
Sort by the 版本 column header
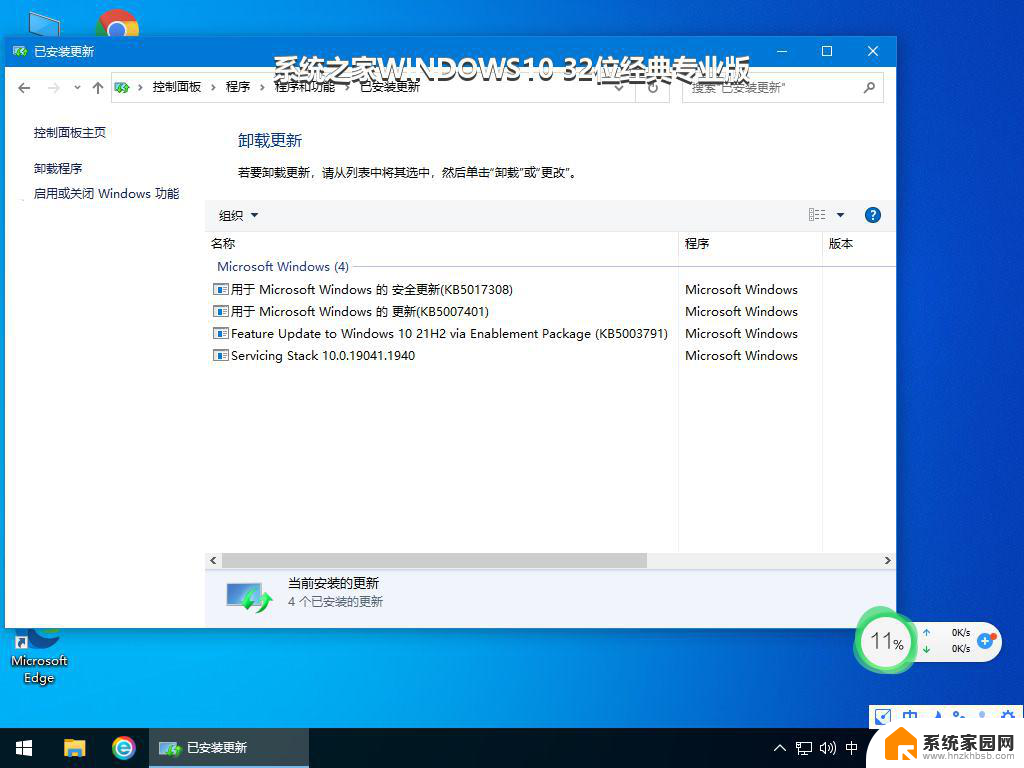(x=858, y=244)
